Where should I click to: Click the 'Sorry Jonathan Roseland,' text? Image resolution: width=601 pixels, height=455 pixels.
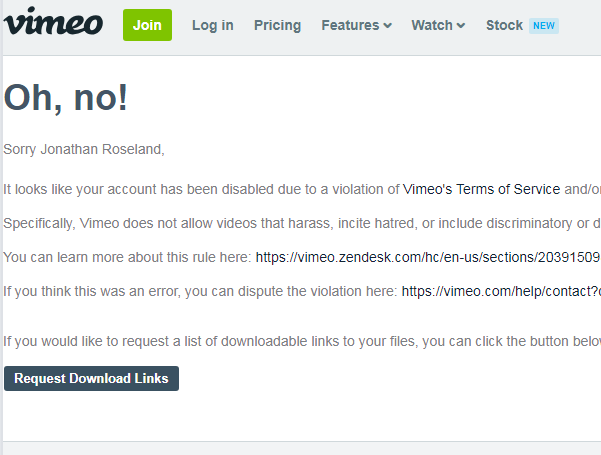point(84,149)
